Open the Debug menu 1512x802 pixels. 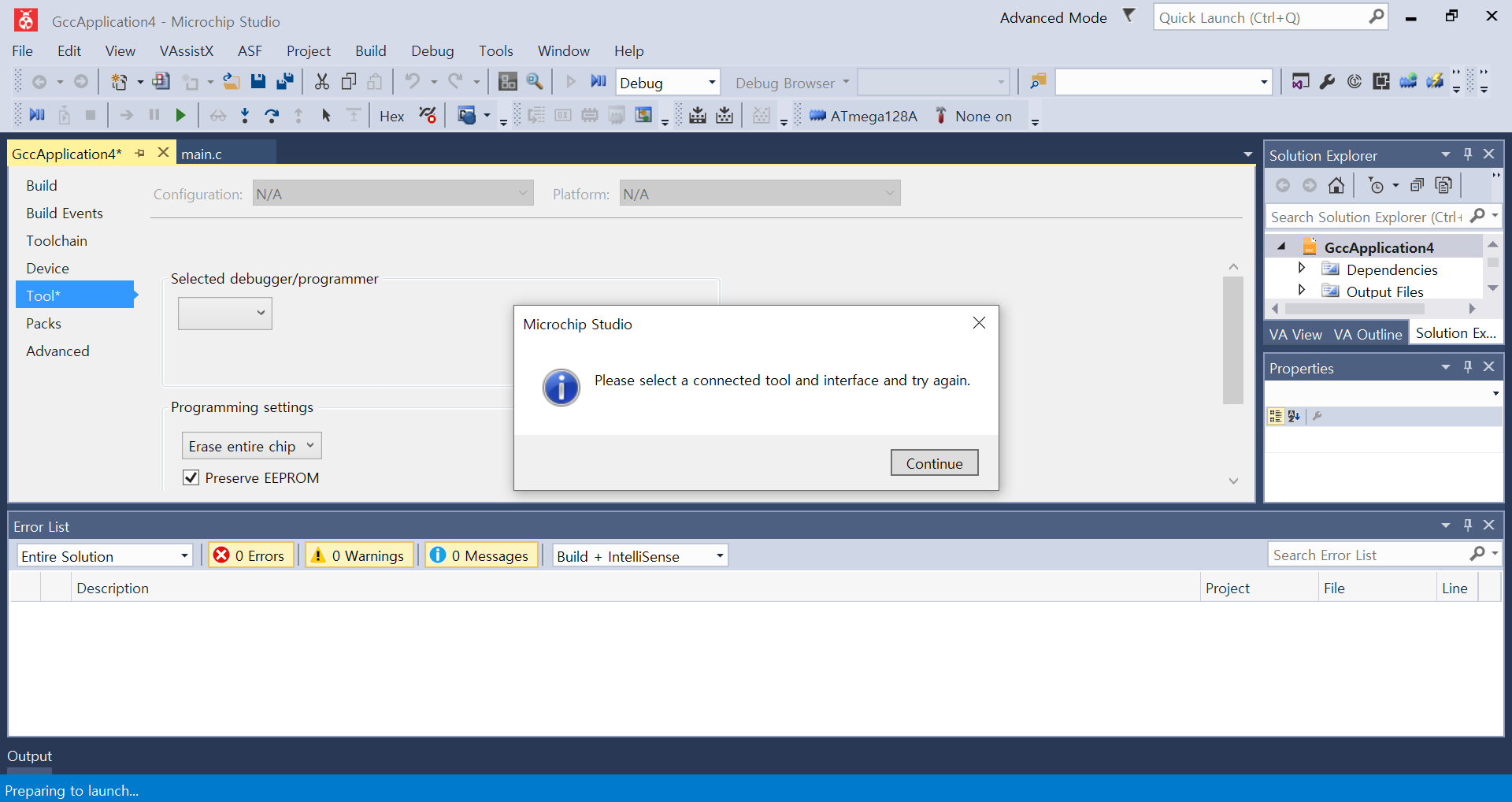point(432,50)
